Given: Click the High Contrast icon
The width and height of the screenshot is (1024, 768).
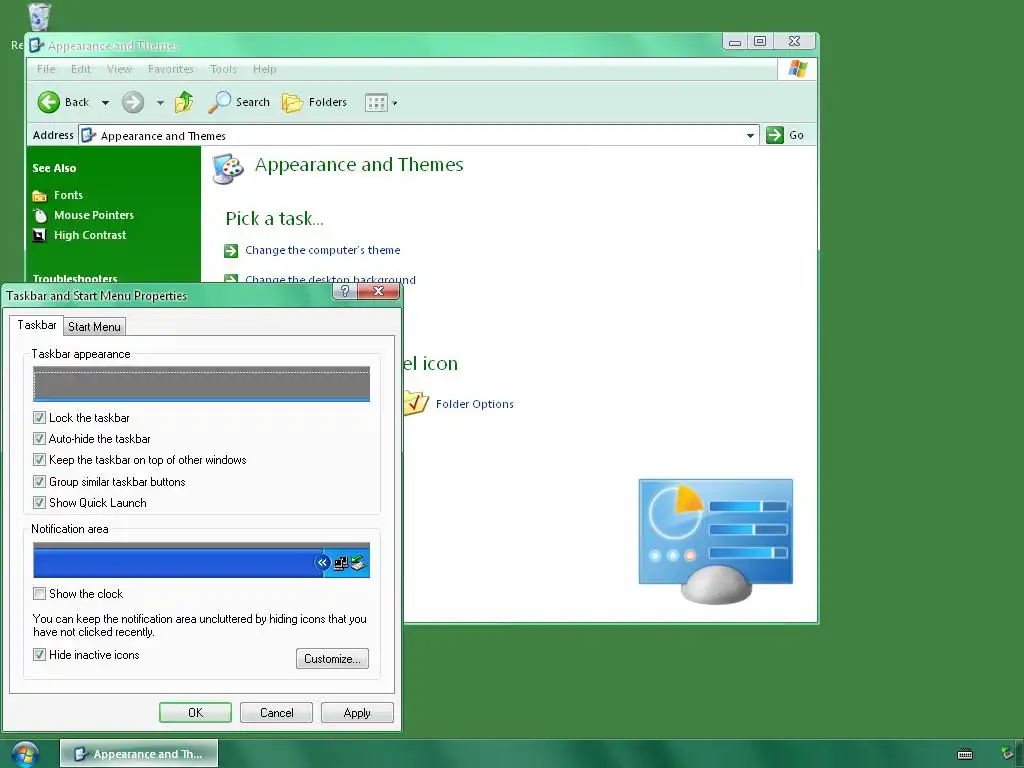Looking at the screenshot, I should coord(40,235).
